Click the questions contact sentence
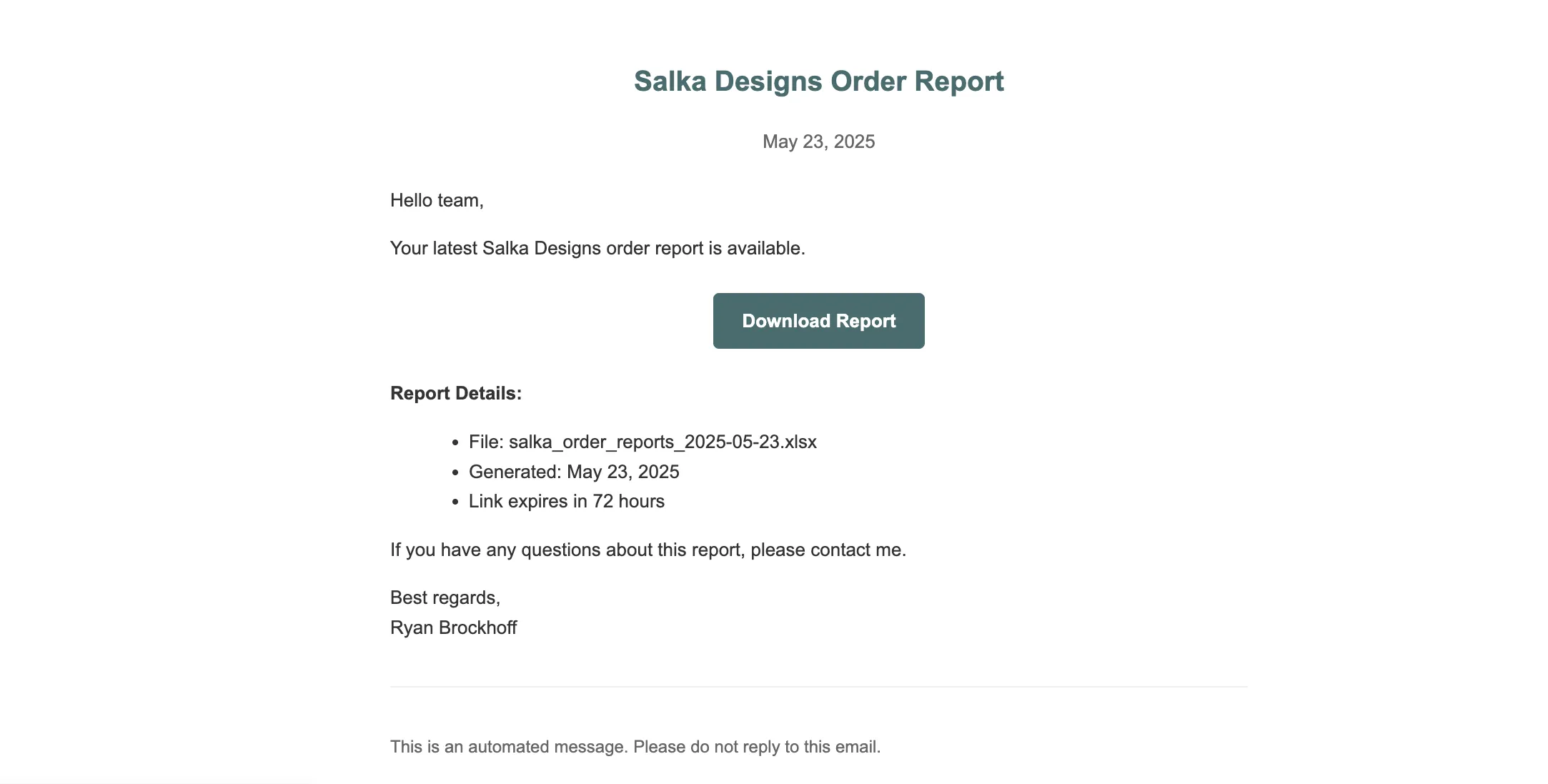Viewport: 1548px width, 784px height. (648, 549)
